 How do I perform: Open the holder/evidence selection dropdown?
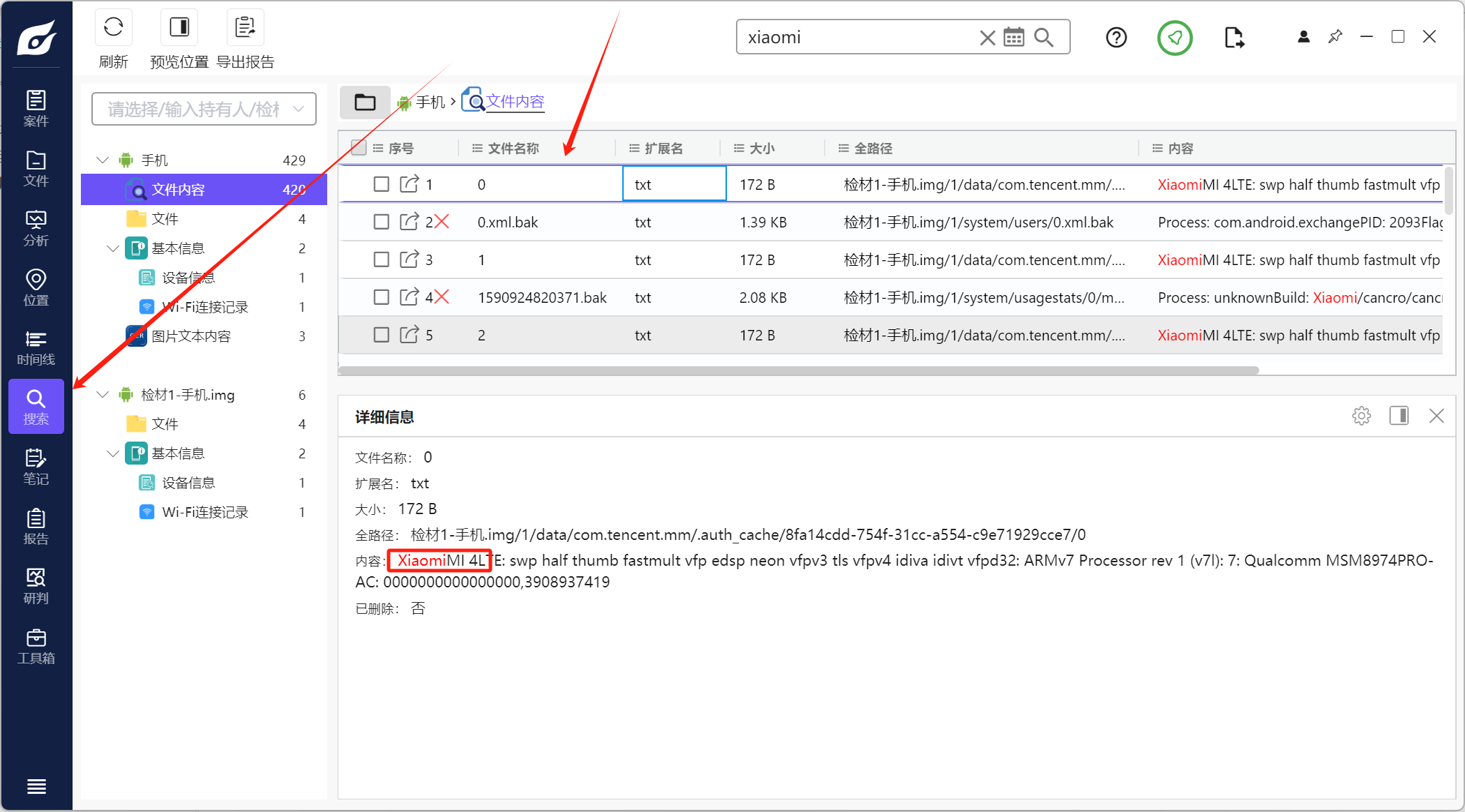(x=204, y=109)
